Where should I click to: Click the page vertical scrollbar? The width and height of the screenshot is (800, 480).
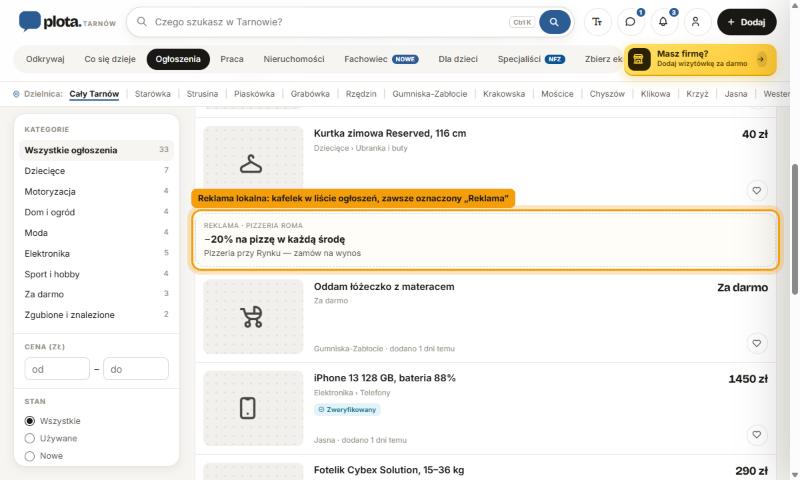point(794,230)
